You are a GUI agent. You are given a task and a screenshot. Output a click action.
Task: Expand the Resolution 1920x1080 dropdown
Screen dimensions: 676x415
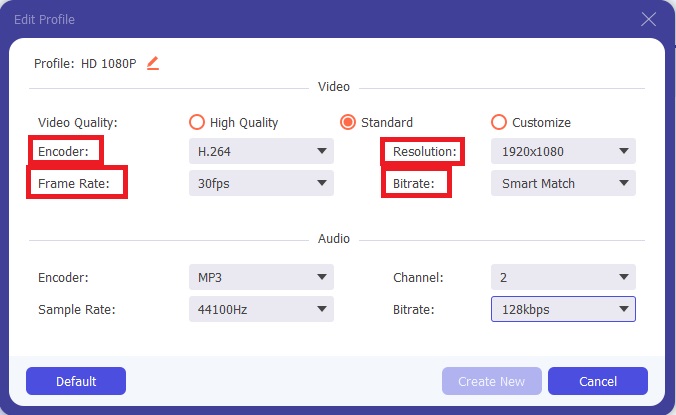pos(563,151)
